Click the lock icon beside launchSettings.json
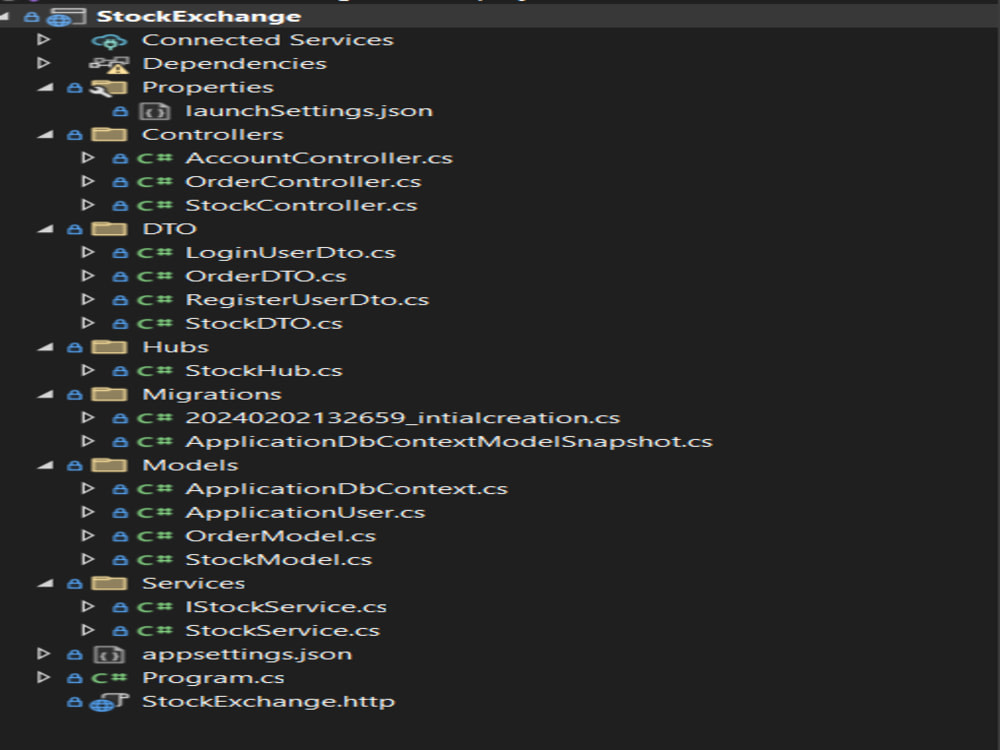The width and height of the screenshot is (1000, 750). 120,112
